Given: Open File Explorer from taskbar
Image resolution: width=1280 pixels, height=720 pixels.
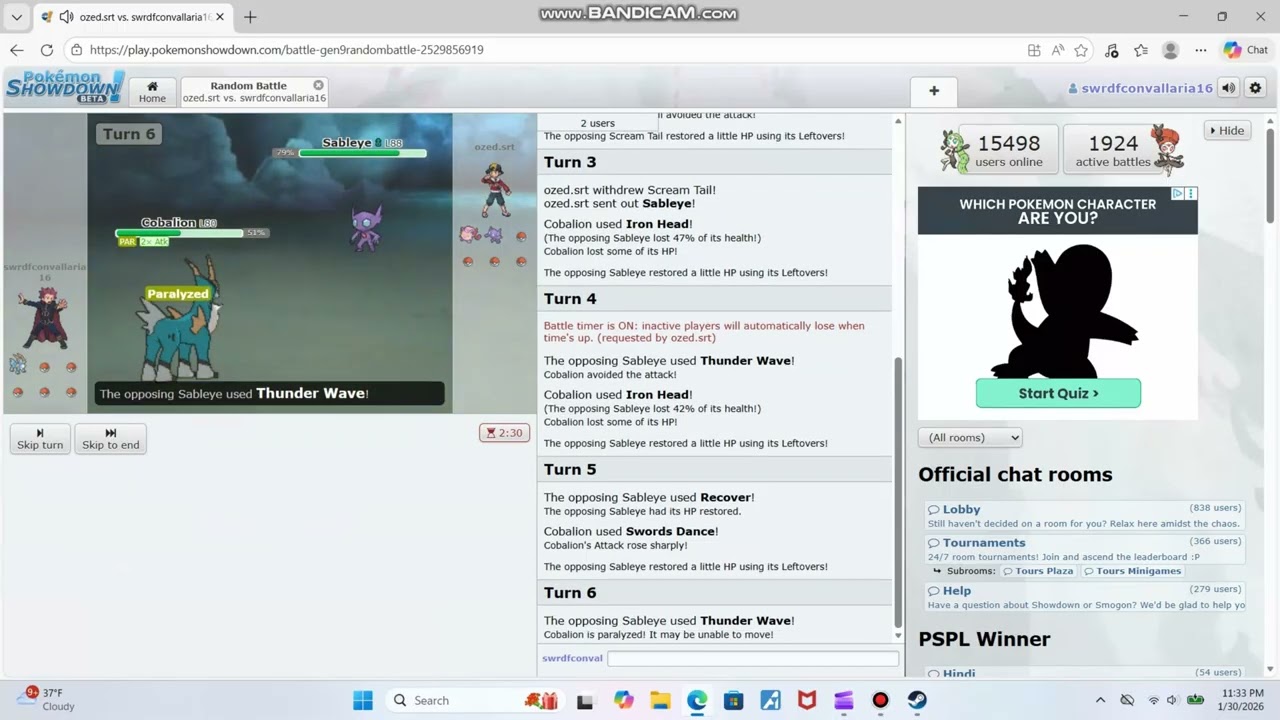Looking at the screenshot, I should [x=660, y=700].
